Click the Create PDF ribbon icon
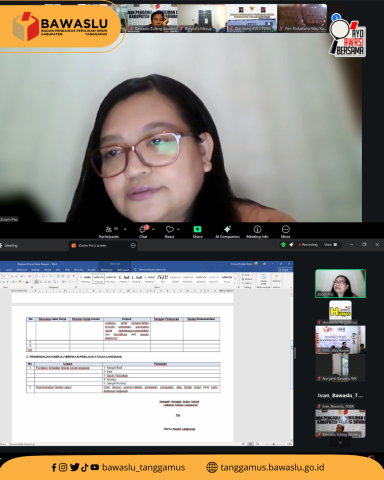The height and width of the screenshot is (480, 384). pos(263,280)
